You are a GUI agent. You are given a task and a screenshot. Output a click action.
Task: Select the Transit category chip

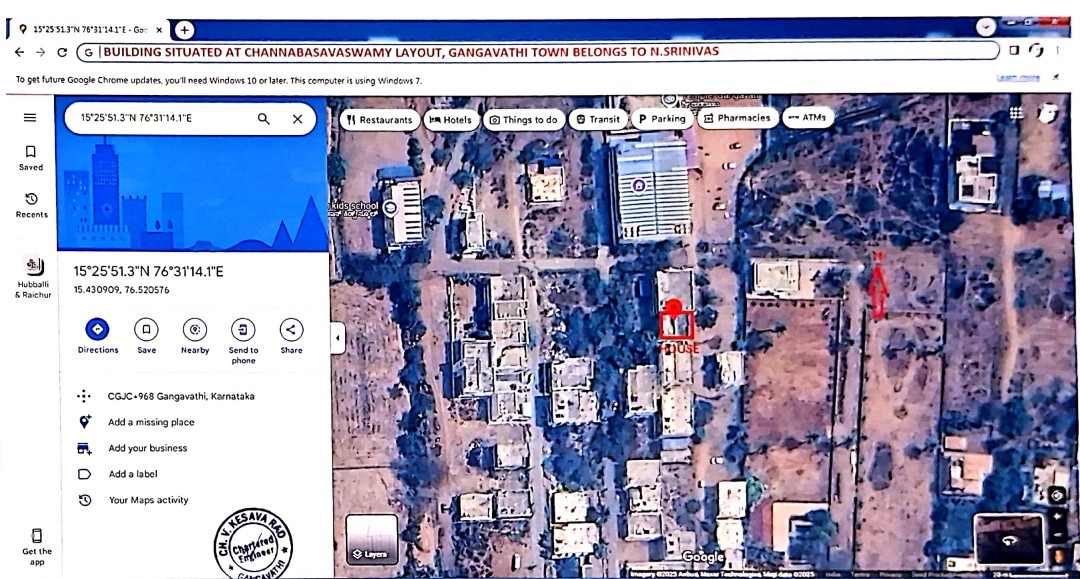point(598,119)
